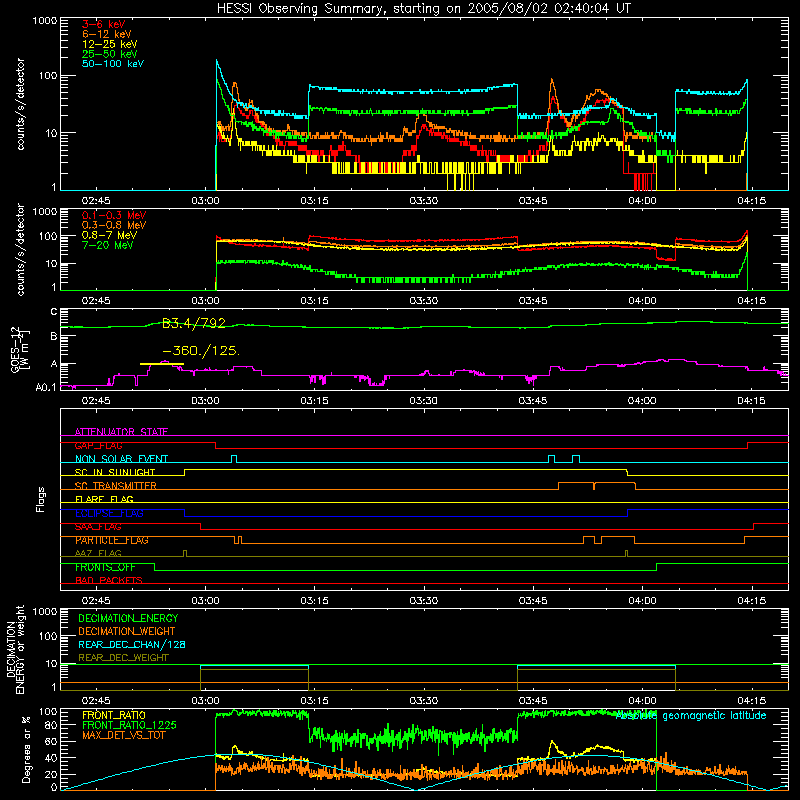Click the yellow flare interval bar in GOES panel
Image resolution: width=800 pixels, height=800 pixels.
click(x=162, y=364)
